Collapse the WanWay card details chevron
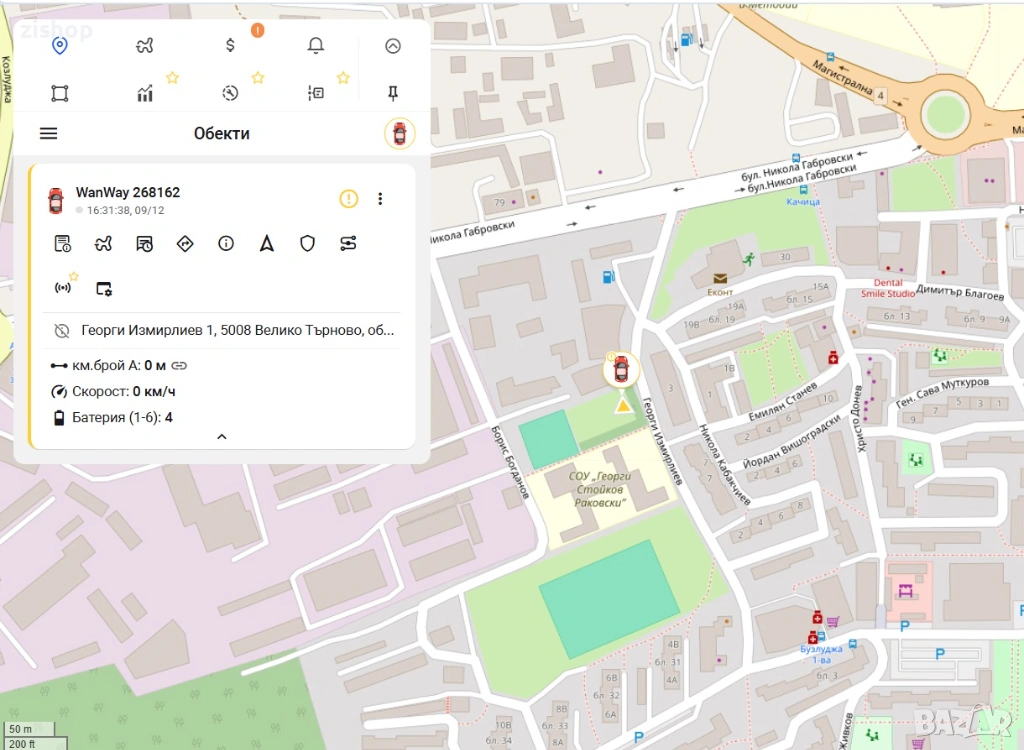 [222, 436]
